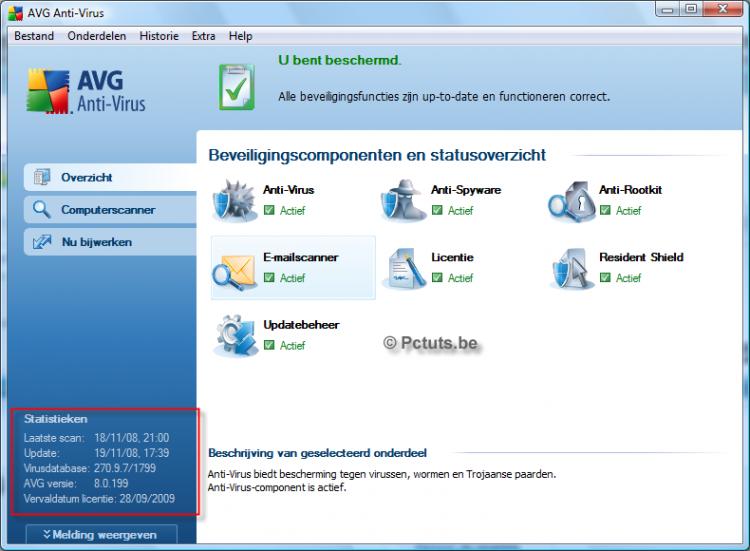Viewport: 750px width, 551px height.
Task: Start Nu bijwerken update
Action: pyautogui.click(x=110, y=242)
